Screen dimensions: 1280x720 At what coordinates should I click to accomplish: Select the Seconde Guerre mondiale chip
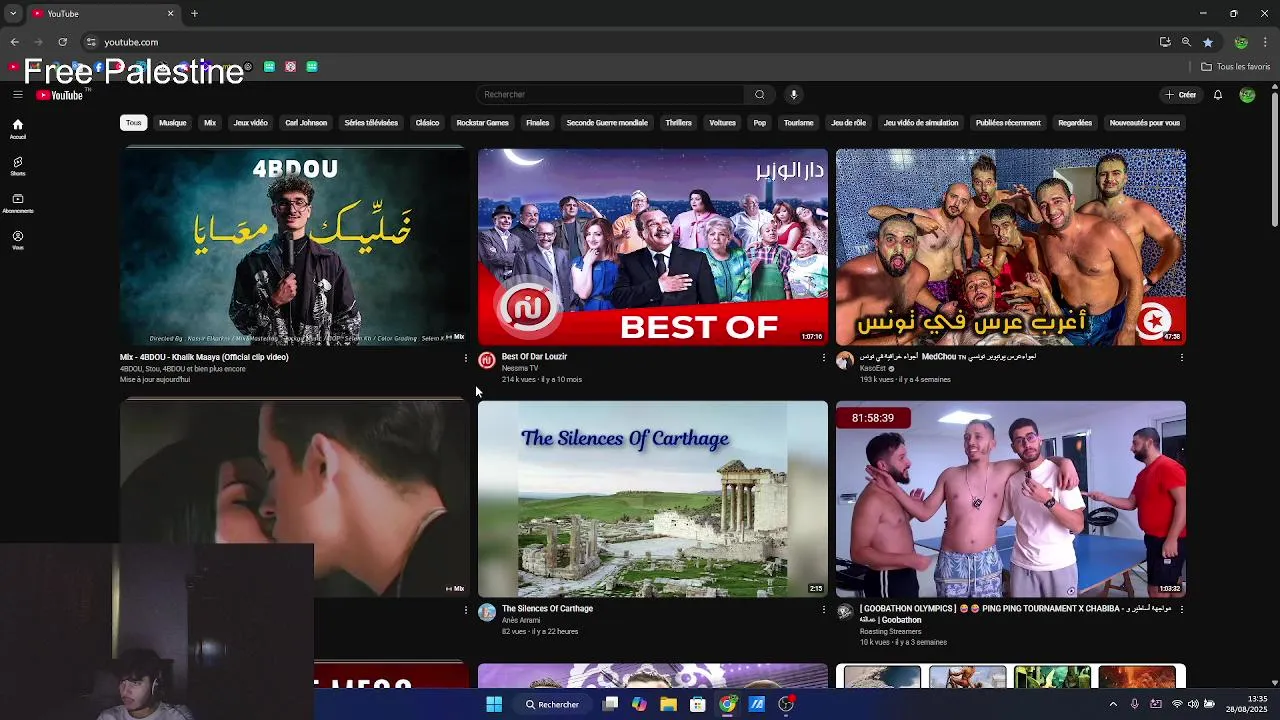coord(607,123)
